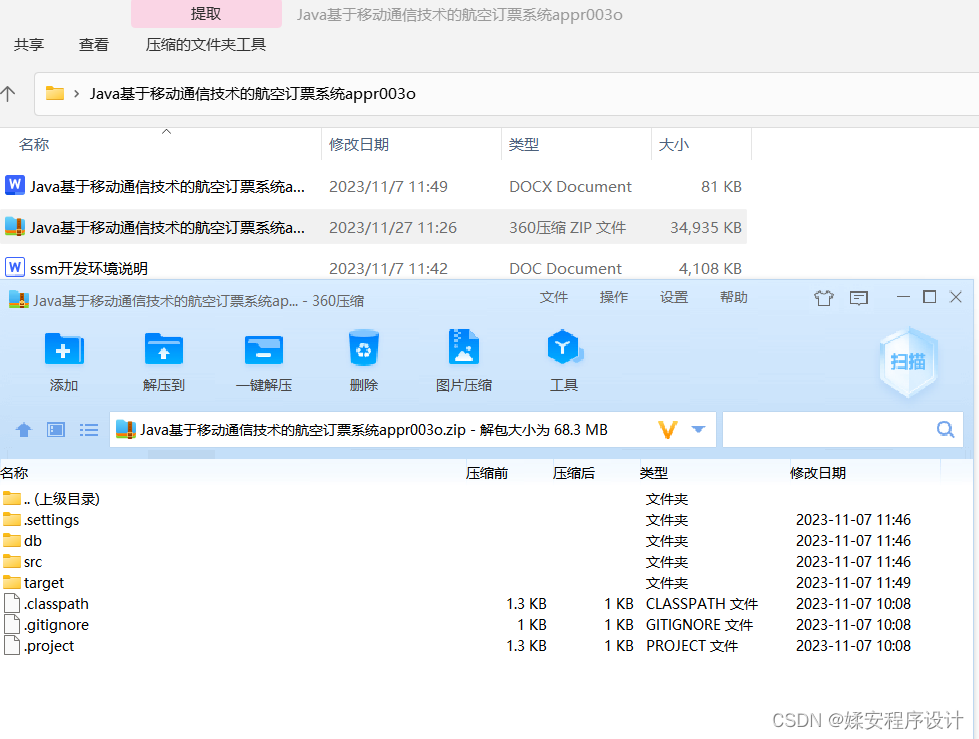Screen dimensions: 979x739
Task: Click the crown membership icon in titlebar
Action: pos(824,297)
